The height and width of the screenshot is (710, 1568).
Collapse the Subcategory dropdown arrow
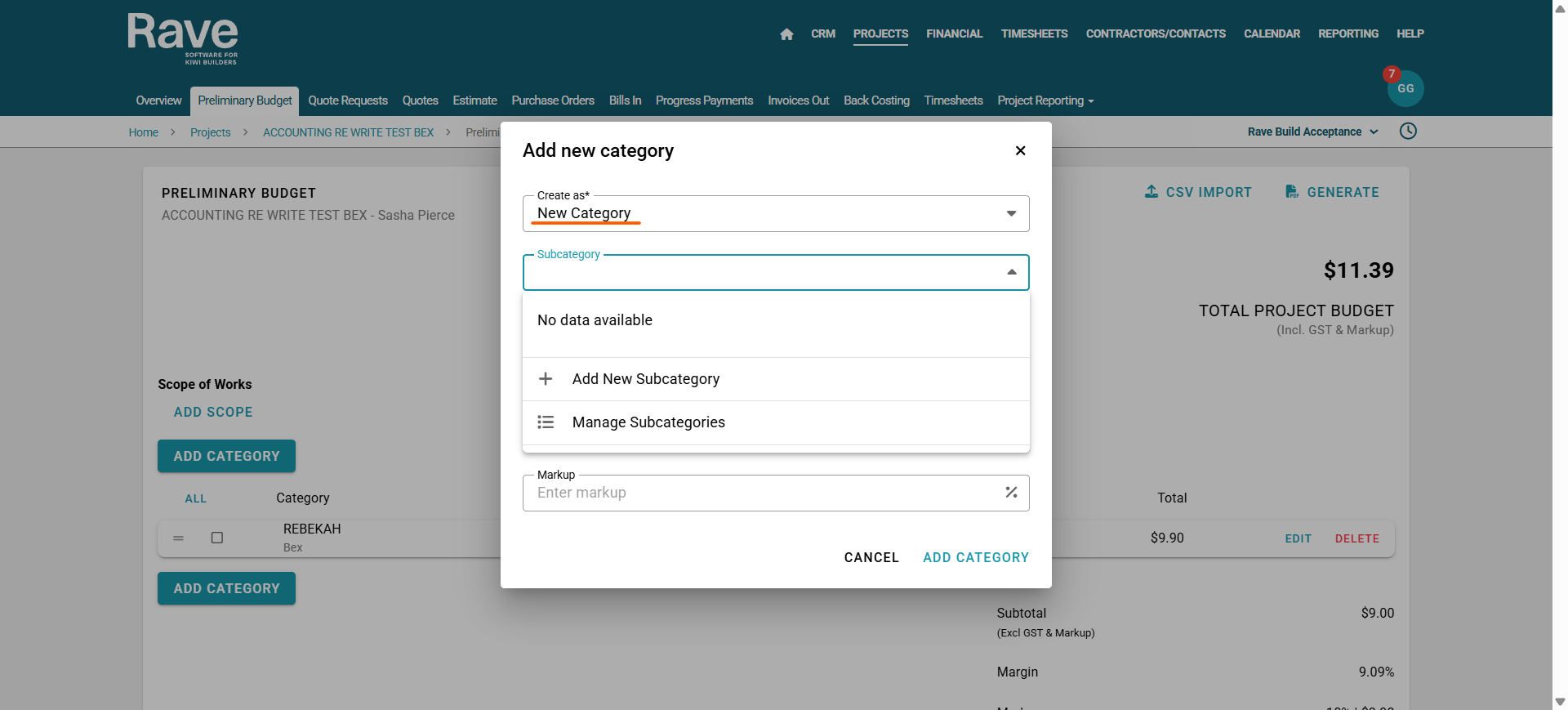click(x=1011, y=272)
